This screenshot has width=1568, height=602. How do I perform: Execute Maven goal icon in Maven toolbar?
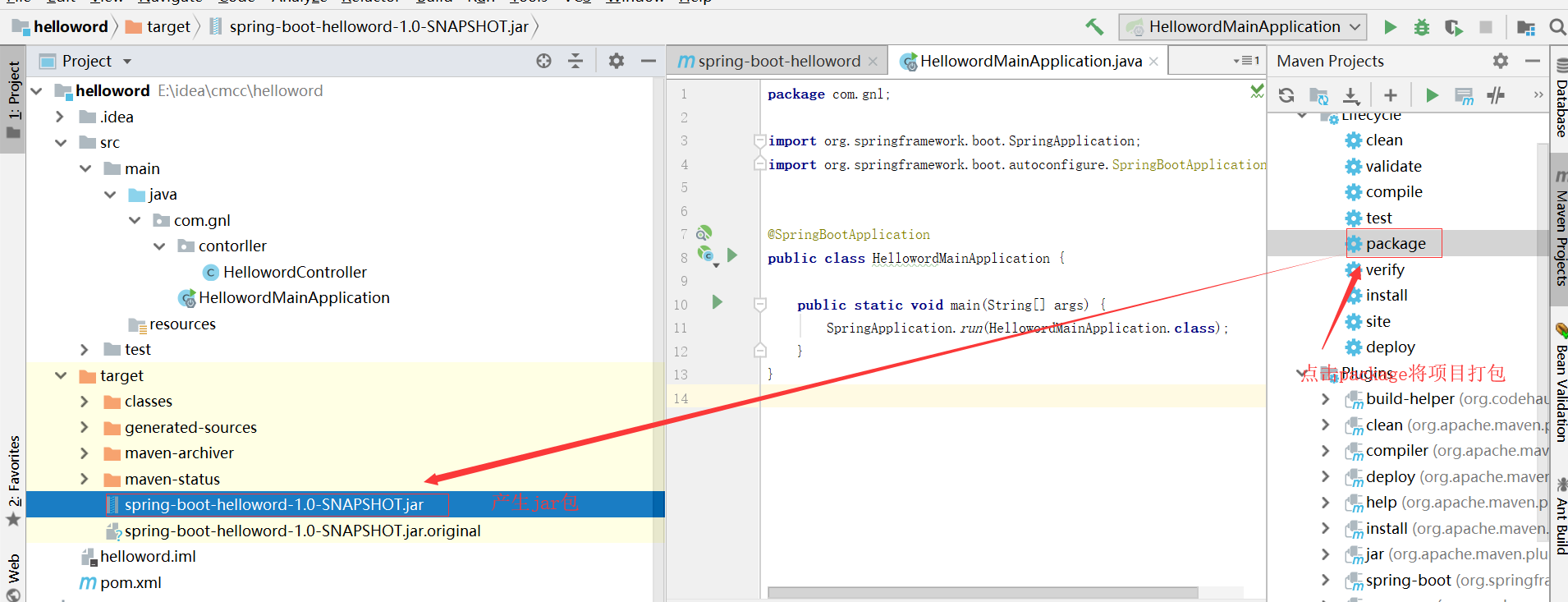coord(1464,96)
